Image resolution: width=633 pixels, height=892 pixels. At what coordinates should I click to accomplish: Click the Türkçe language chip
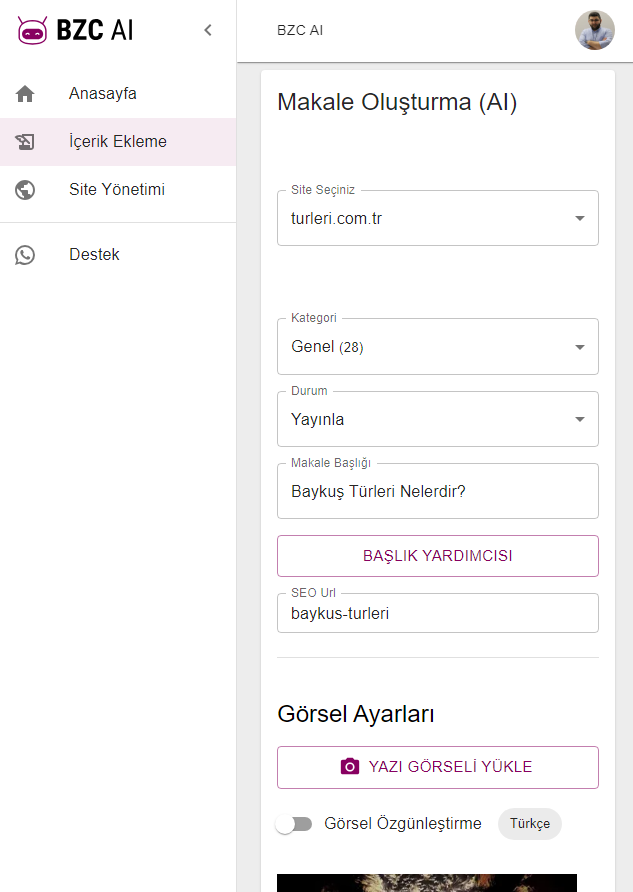click(x=529, y=824)
